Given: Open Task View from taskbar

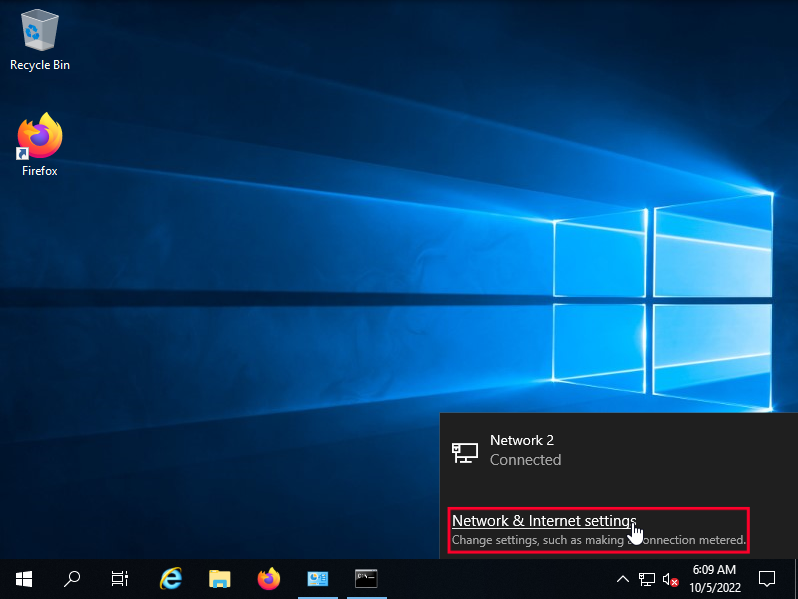Looking at the screenshot, I should click(x=120, y=579).
